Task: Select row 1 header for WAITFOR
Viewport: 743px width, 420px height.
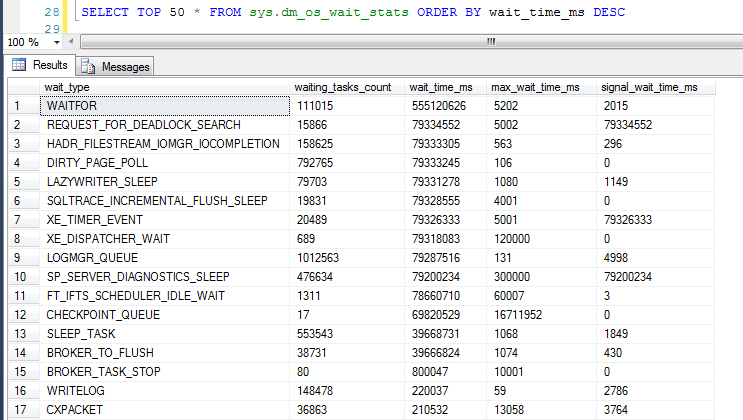Action: click(x=19, y=106)
